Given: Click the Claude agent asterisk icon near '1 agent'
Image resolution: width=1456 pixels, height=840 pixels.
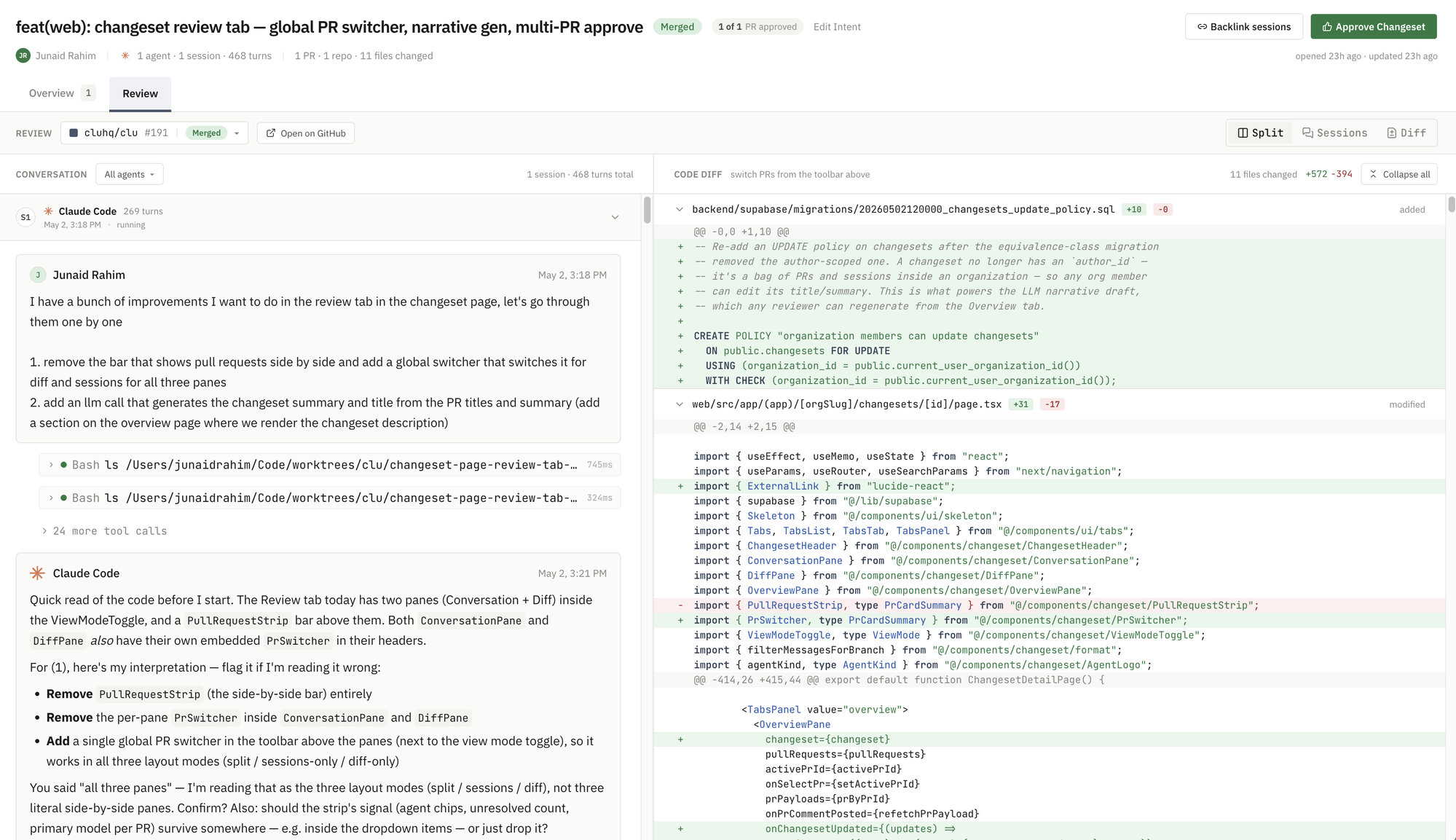Looking at the screenshot, I should (125, 55).
